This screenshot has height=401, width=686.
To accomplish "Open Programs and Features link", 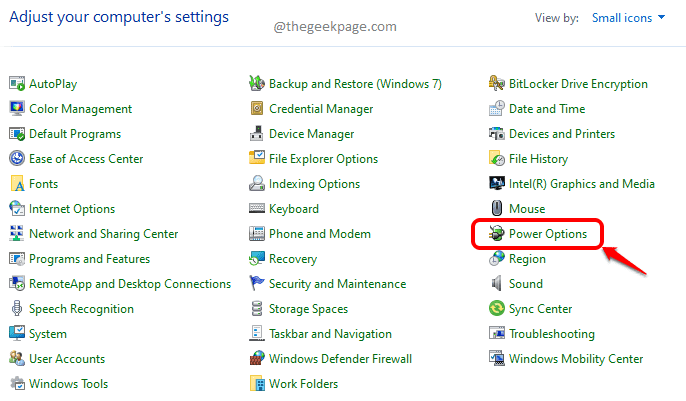I will click(89, 259).
